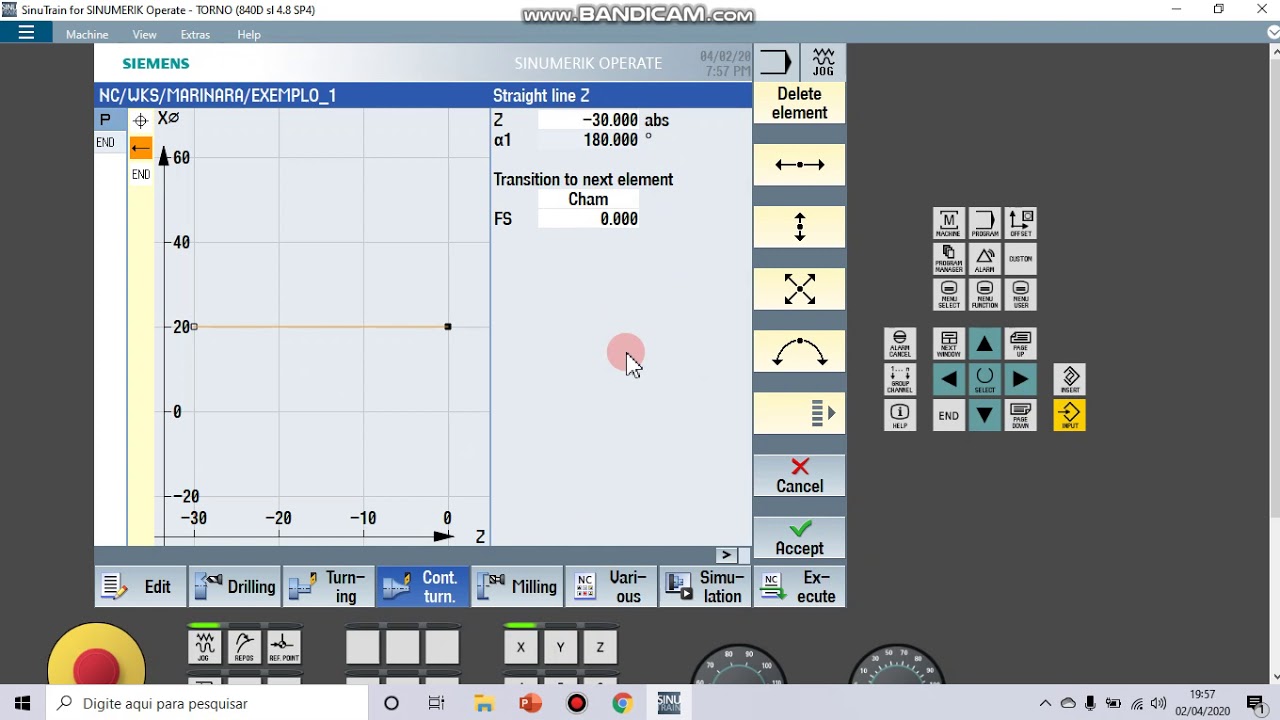Activate REPOS on control panel
Image resolution: width=1280 pixels, height=720 pixels.
click(x=244, y=648)
